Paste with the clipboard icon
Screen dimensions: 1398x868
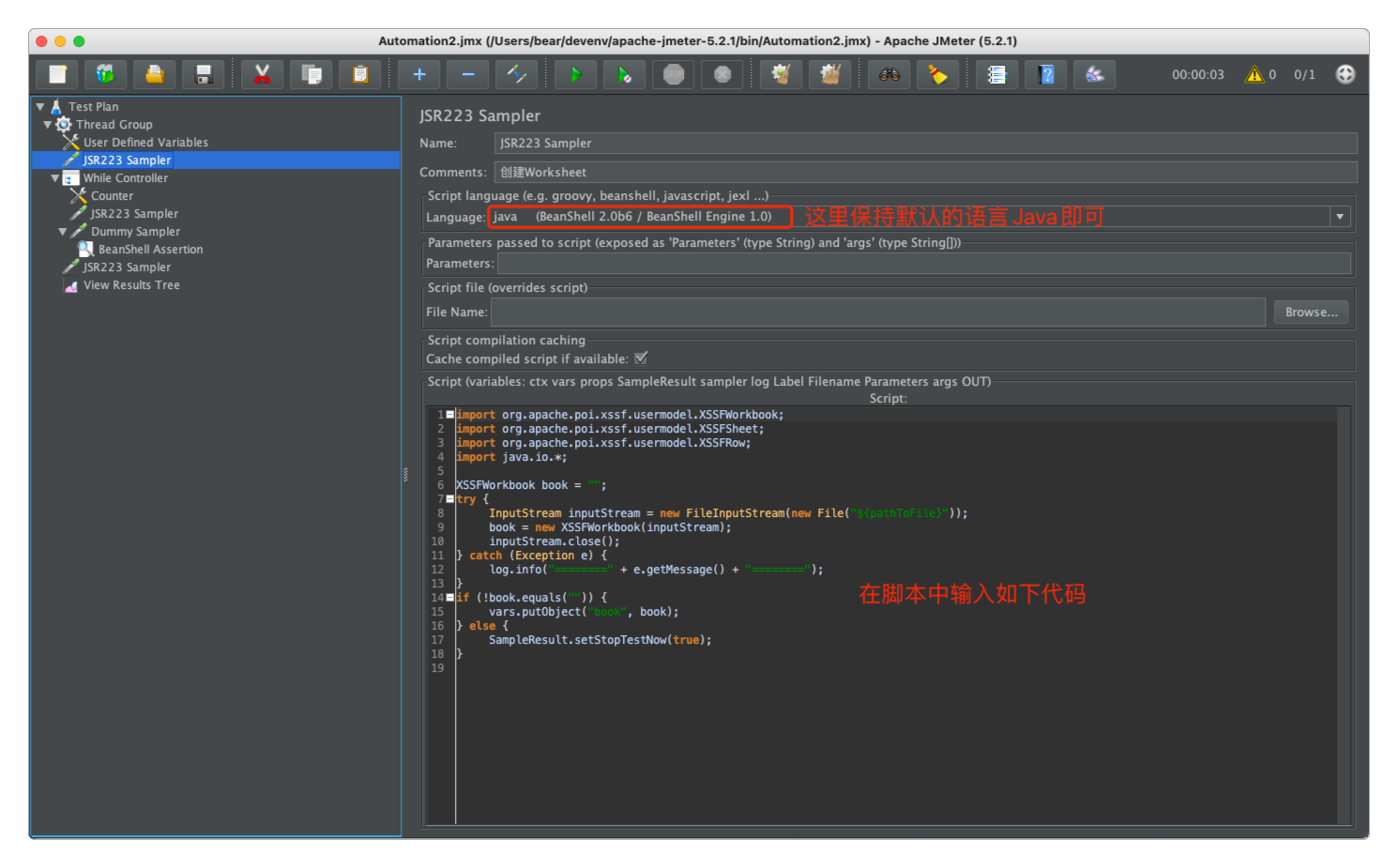click(x=360, y=74)
